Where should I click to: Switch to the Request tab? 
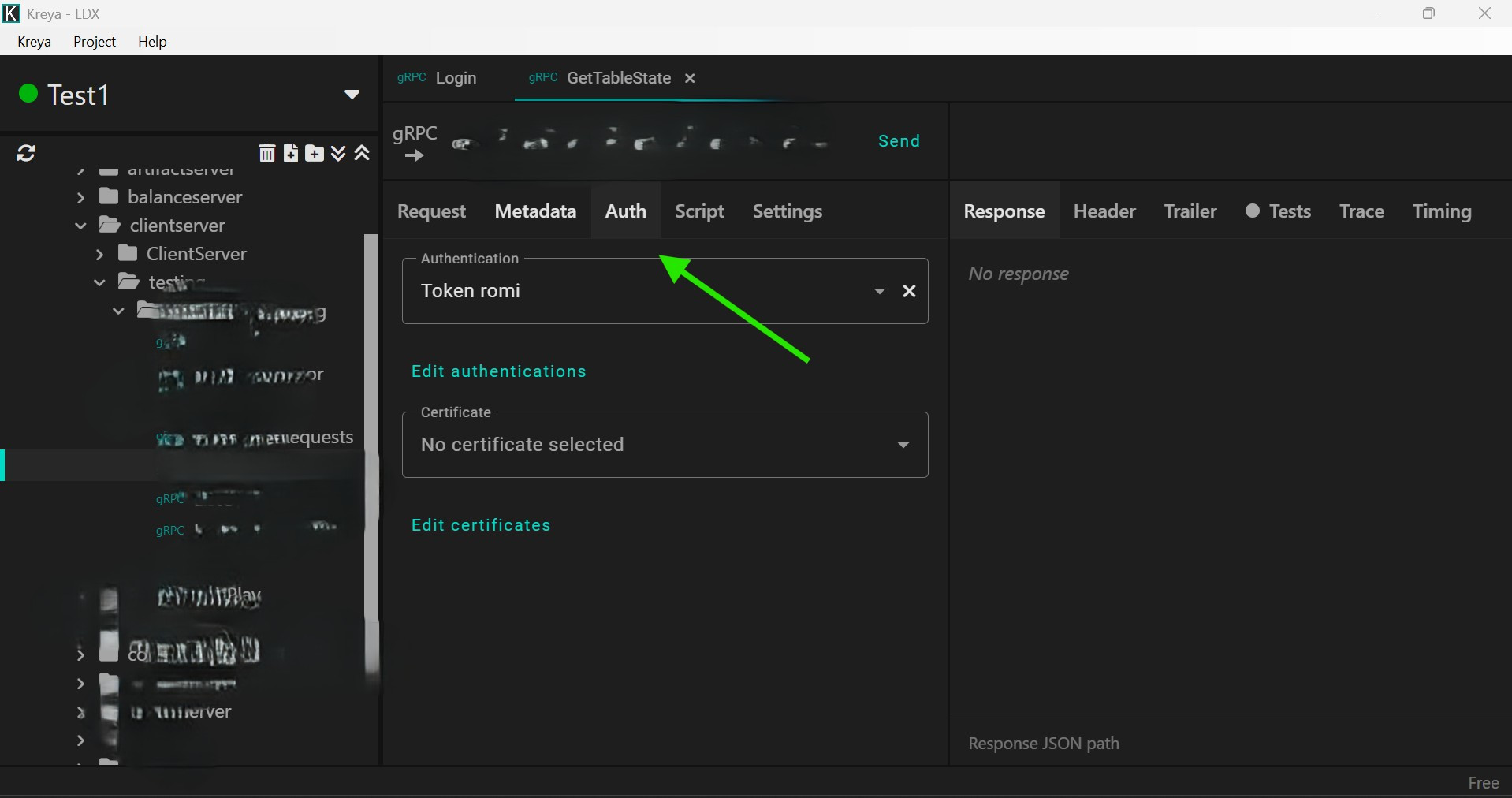click(432, 211)
